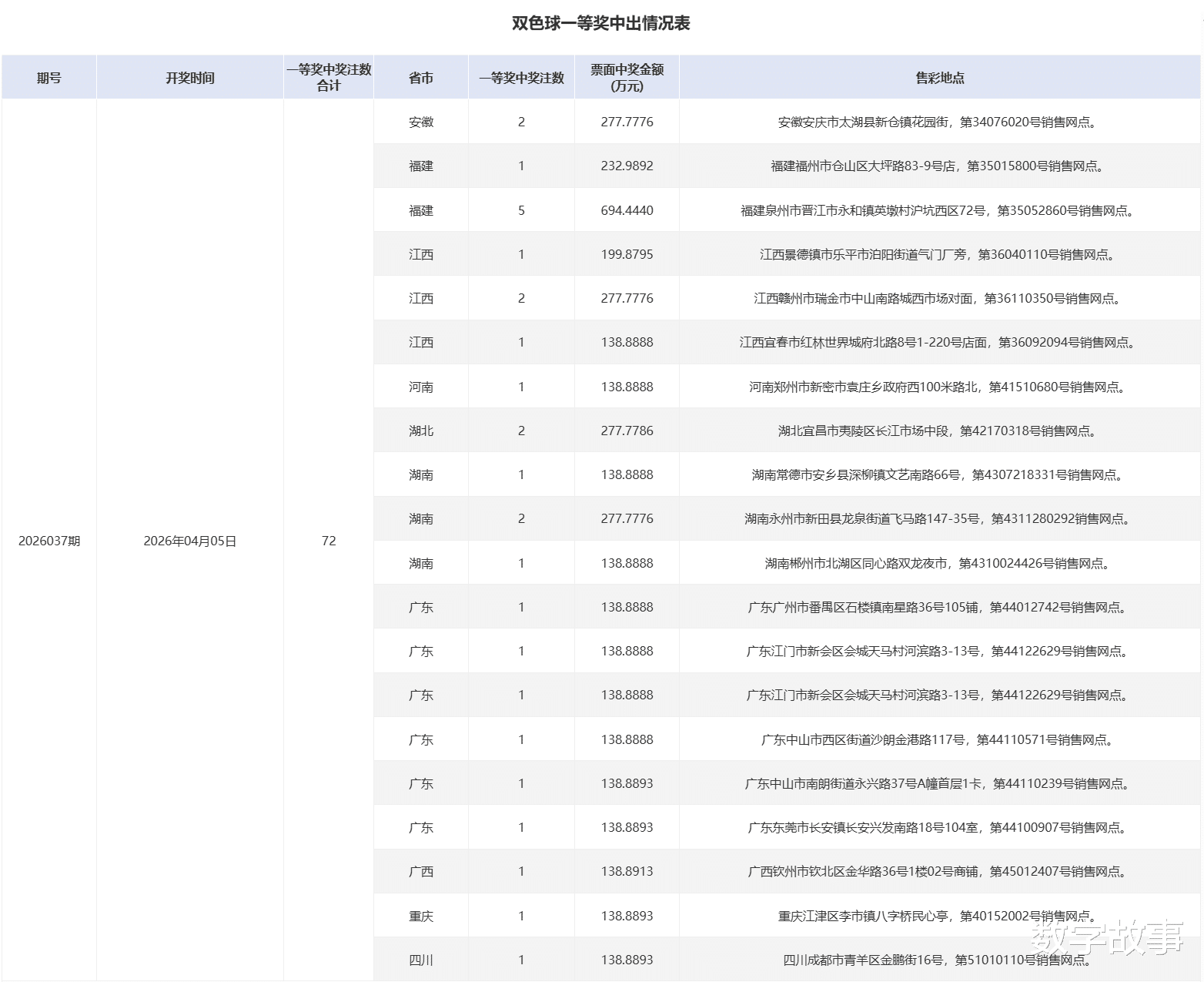Select the address "广西钦州市钦北区金华路36号1楼02号商铺" cell

[940, 871]
